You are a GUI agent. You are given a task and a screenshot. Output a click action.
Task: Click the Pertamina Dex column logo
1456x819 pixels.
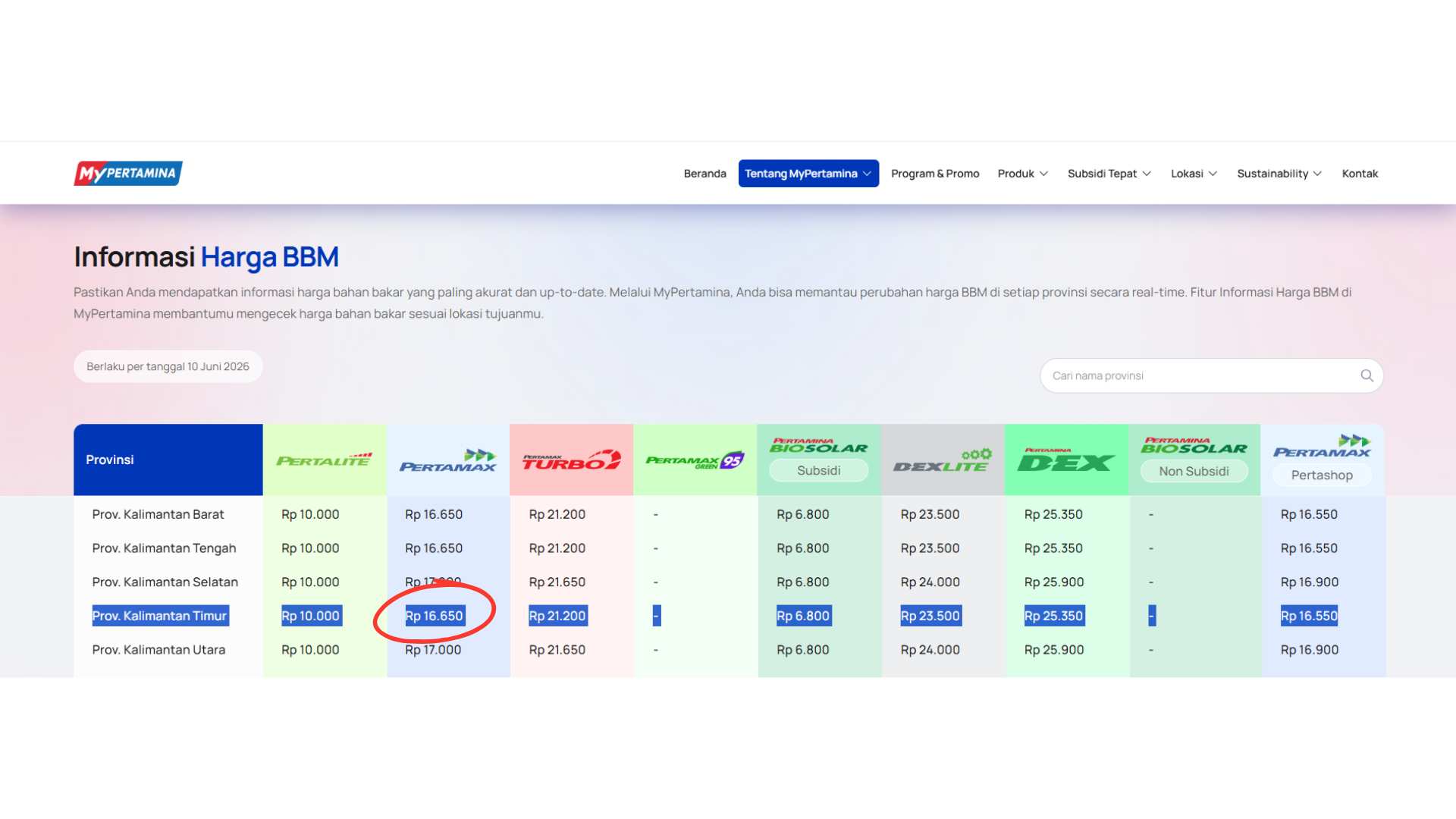click(1066, 460)
